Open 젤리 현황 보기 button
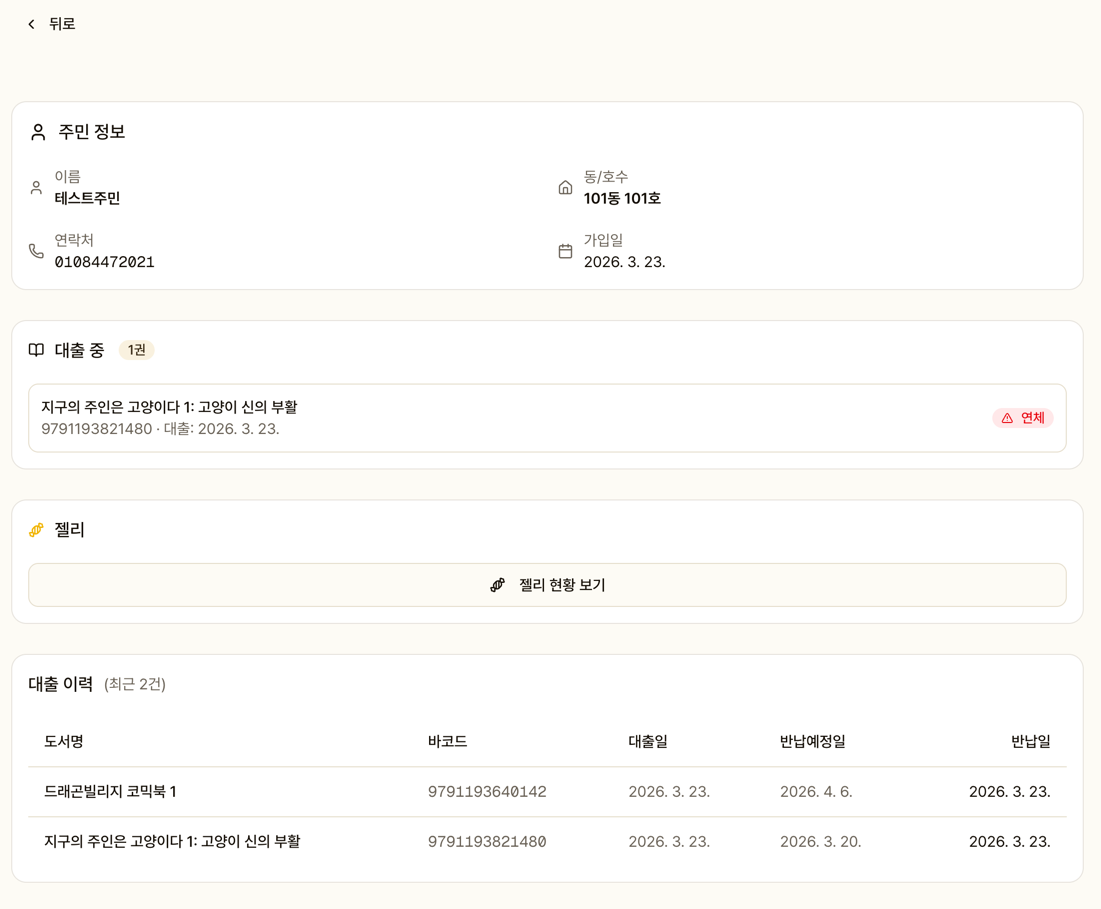This screenshot has width=1101, height=909. (547, 585)
